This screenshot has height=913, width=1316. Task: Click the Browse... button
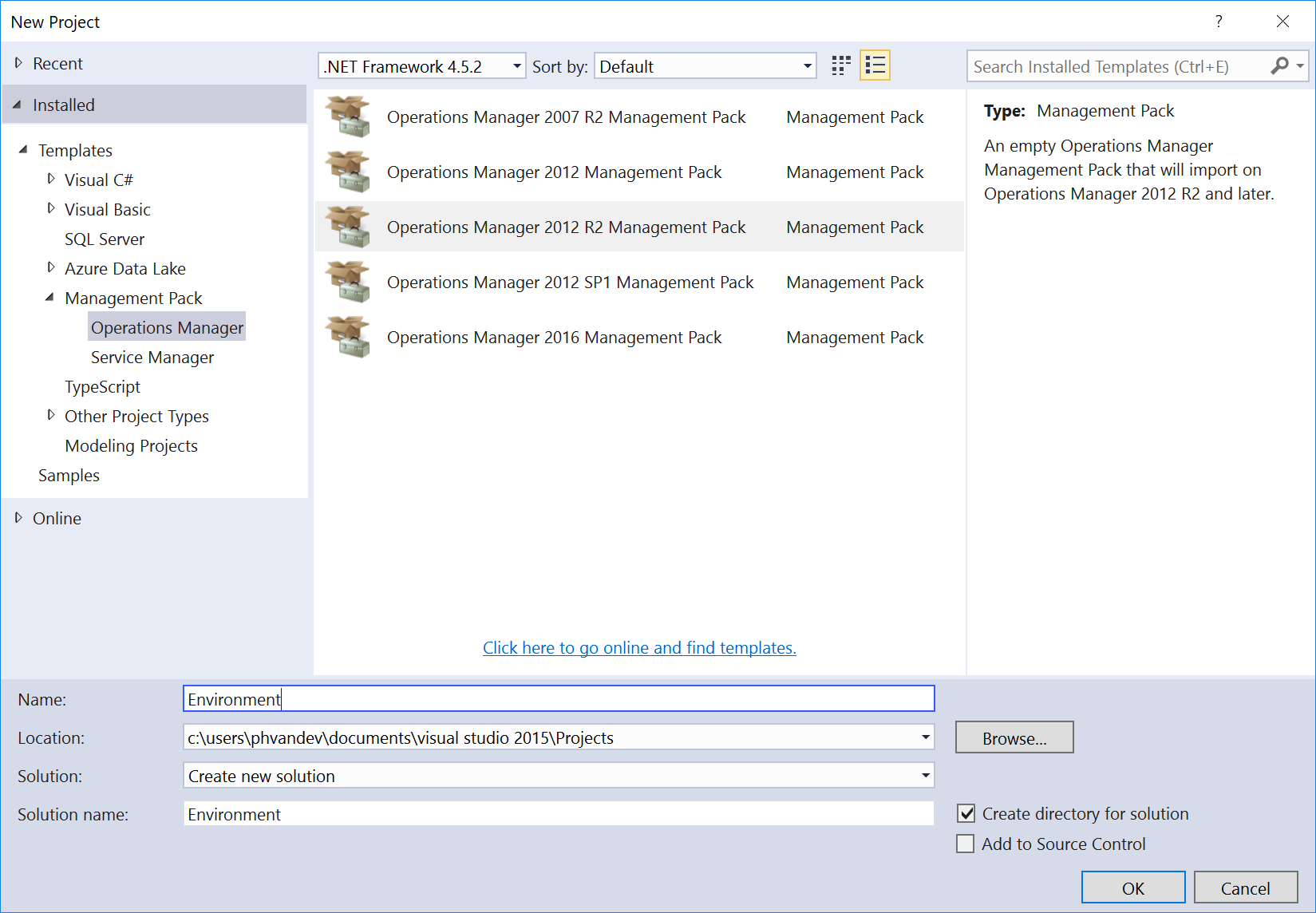tap(1014, 737)
